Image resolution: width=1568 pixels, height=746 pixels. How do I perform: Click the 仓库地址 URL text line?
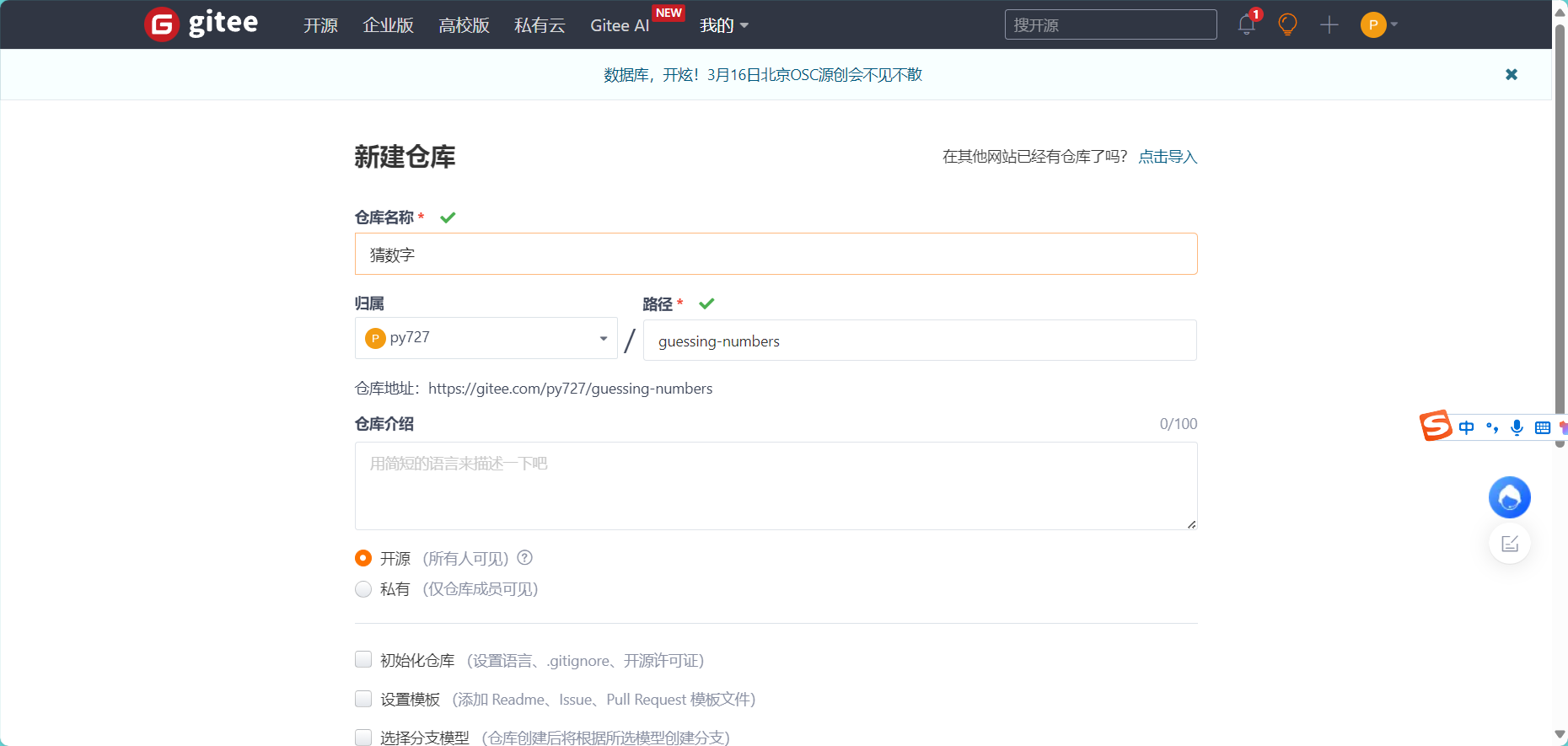(x=534, y=389)
